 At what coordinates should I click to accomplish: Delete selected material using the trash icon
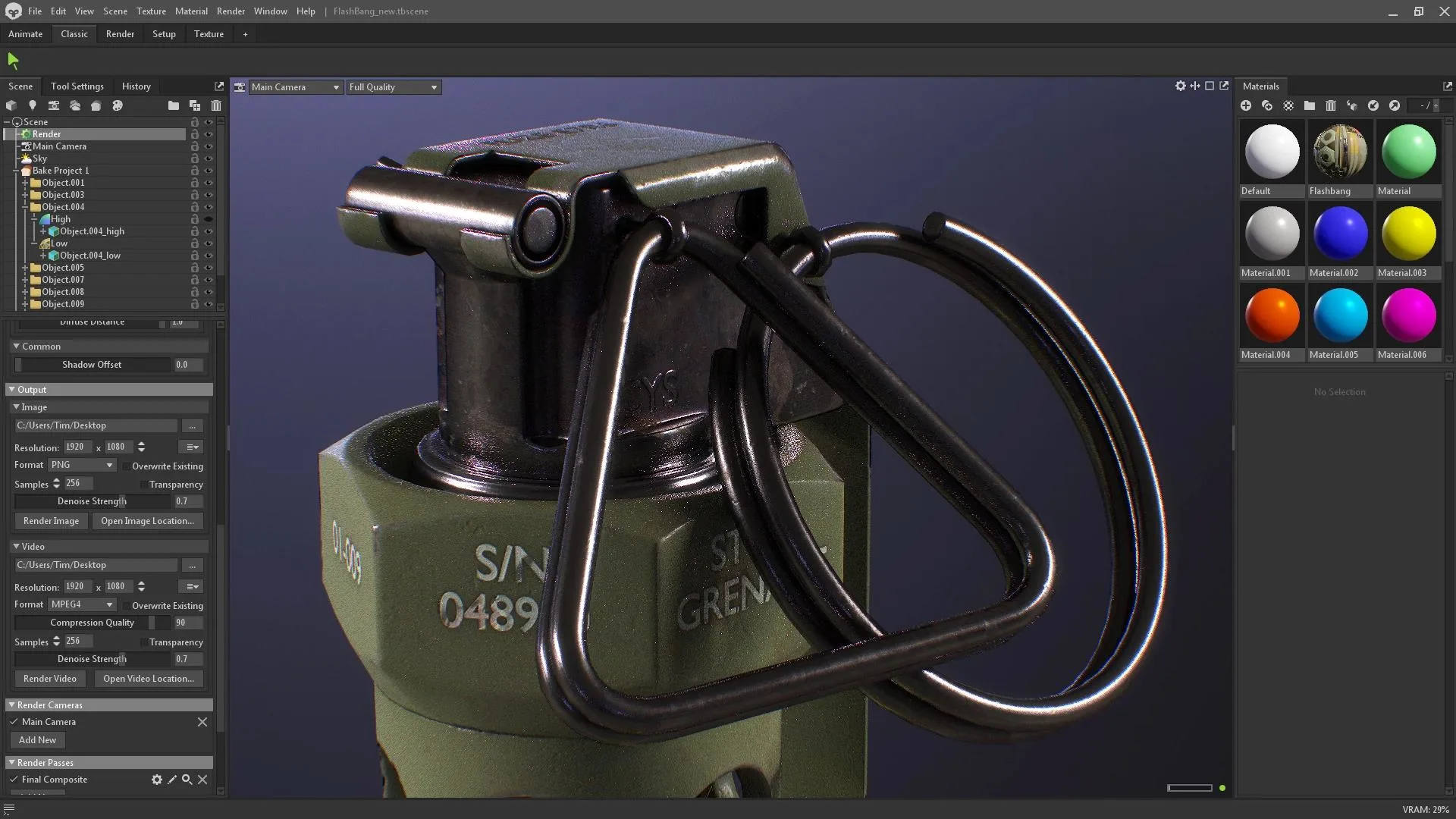coord(1331,105)
